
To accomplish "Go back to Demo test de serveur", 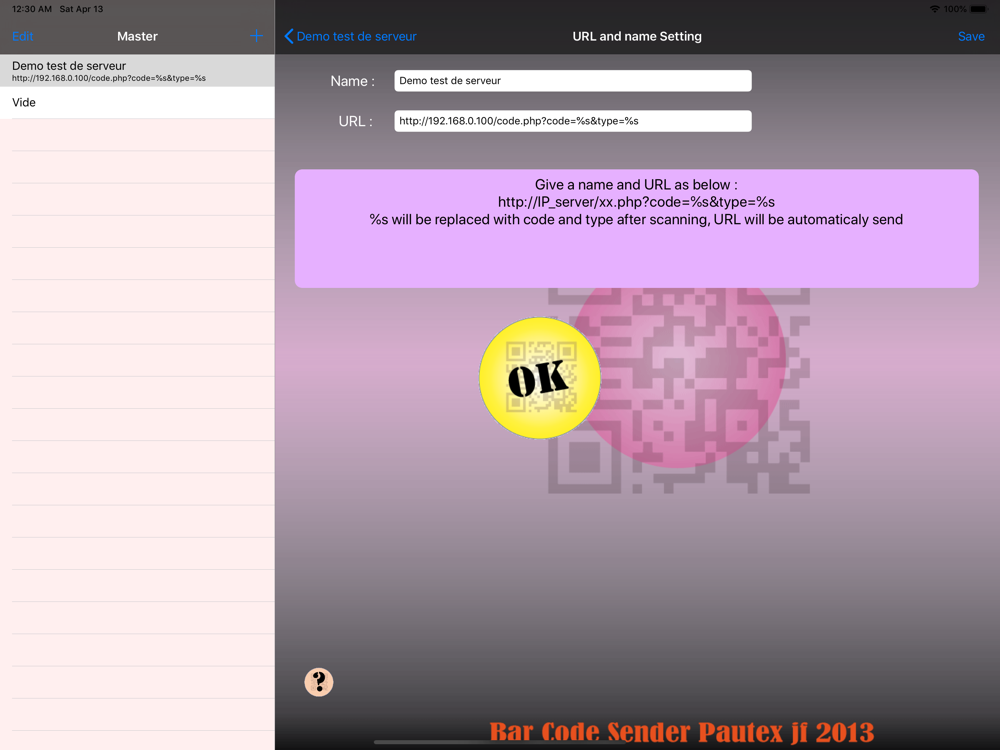I will click(350, 36).
